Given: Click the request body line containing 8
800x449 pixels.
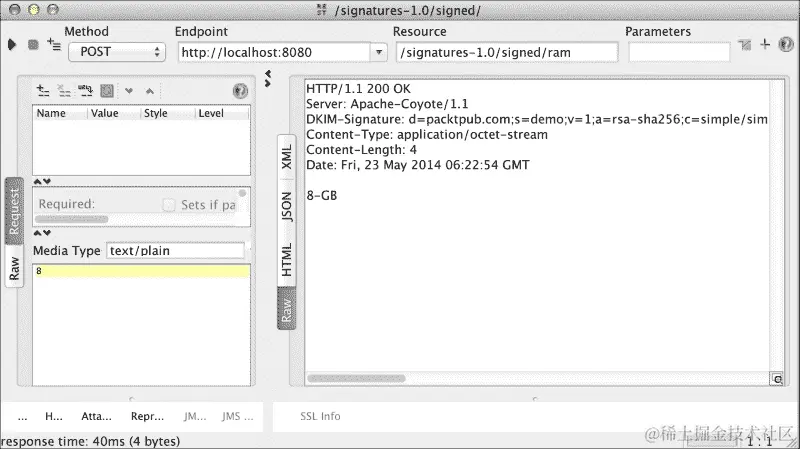Looking at the screenshot, I should click(x=141, y=271).
